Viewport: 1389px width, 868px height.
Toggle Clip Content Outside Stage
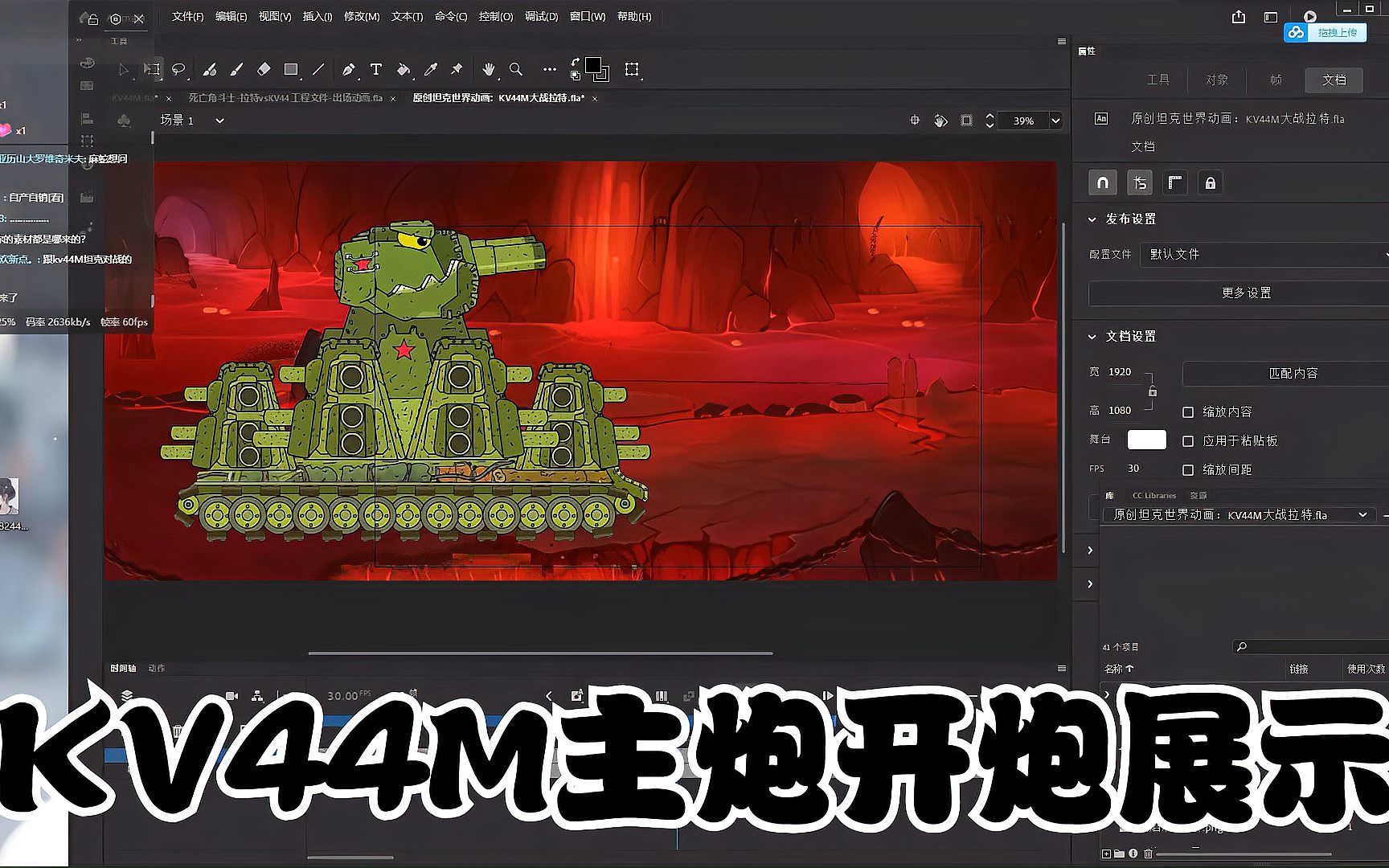966,121
